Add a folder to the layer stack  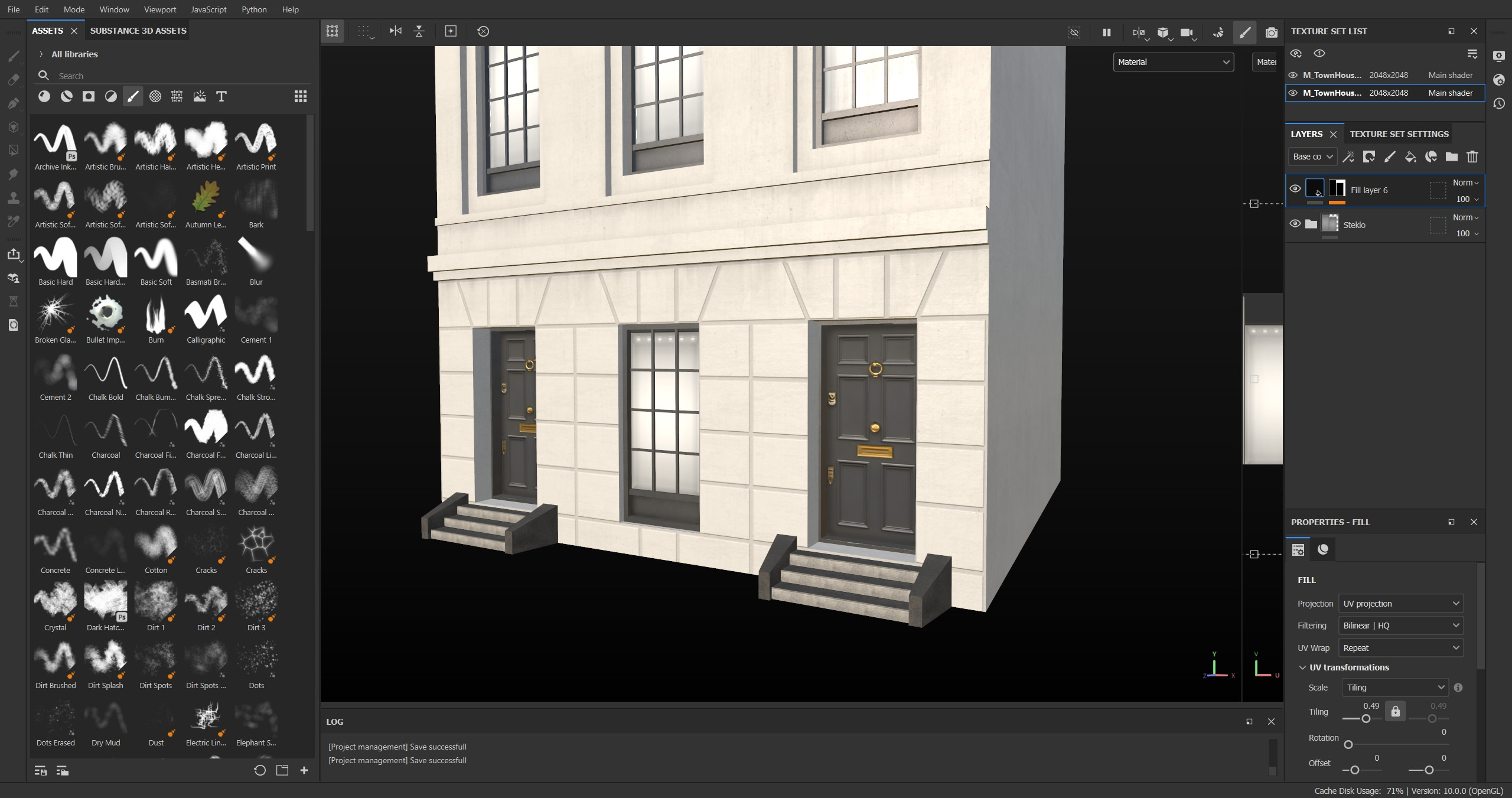(x=1451, y=157)
